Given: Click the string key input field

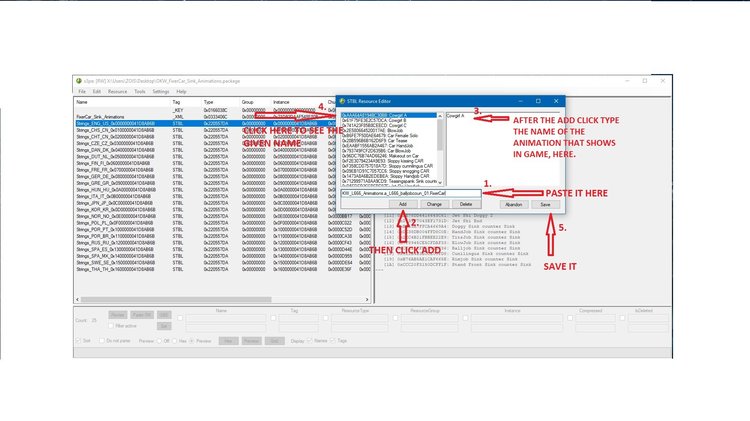Looking at the screenshot, I should point(411,193).
